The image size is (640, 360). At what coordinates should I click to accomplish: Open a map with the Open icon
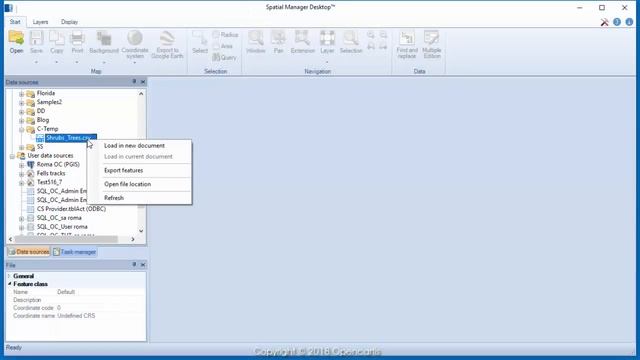16,42
